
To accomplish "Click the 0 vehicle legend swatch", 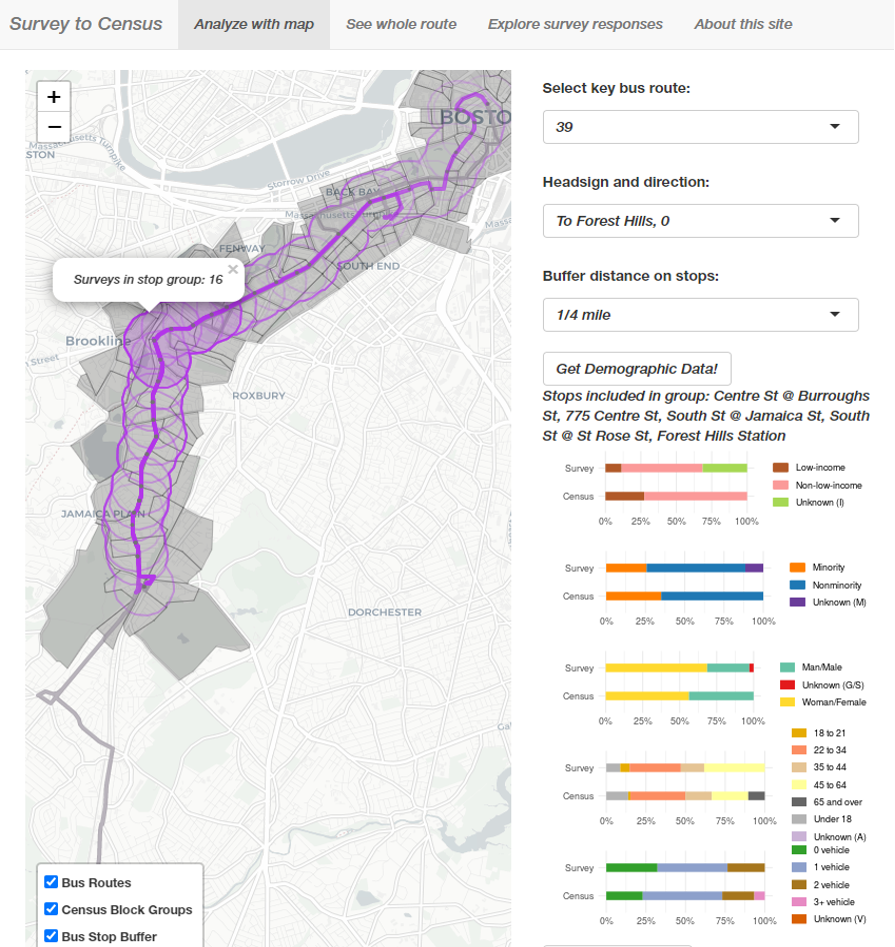I will (797, 850).
